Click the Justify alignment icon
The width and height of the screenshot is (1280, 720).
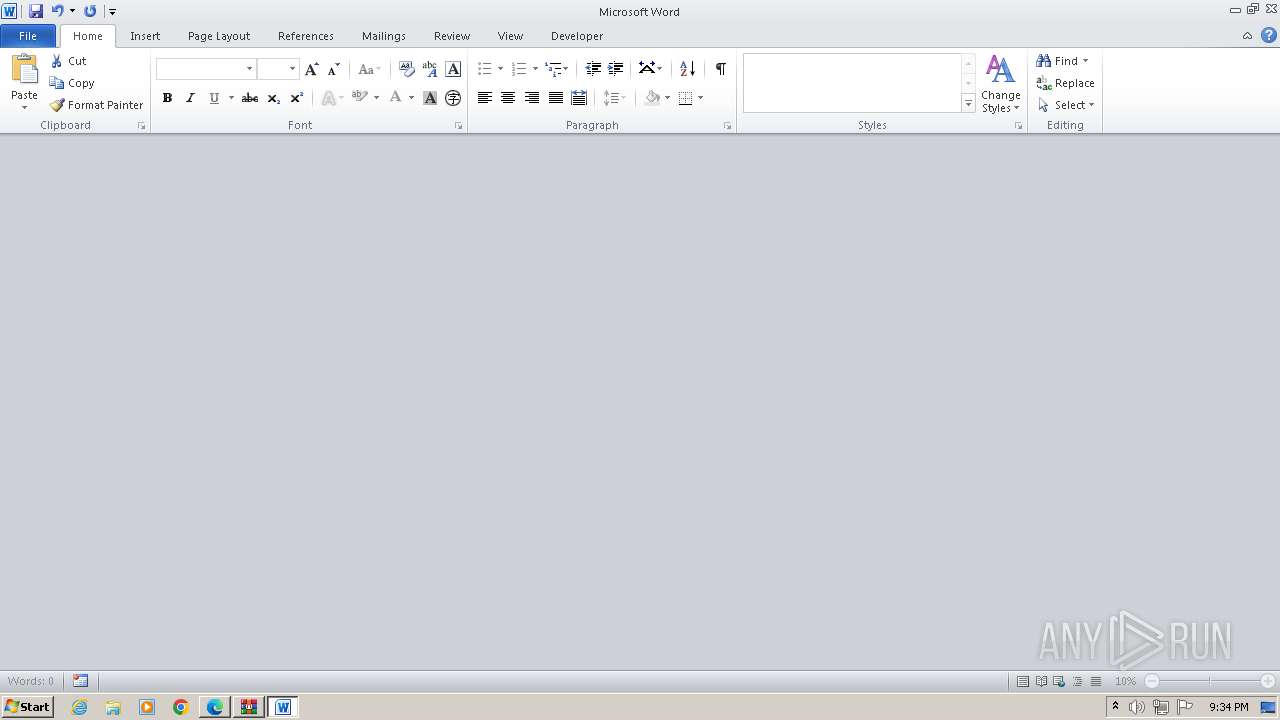click(555, 98)
